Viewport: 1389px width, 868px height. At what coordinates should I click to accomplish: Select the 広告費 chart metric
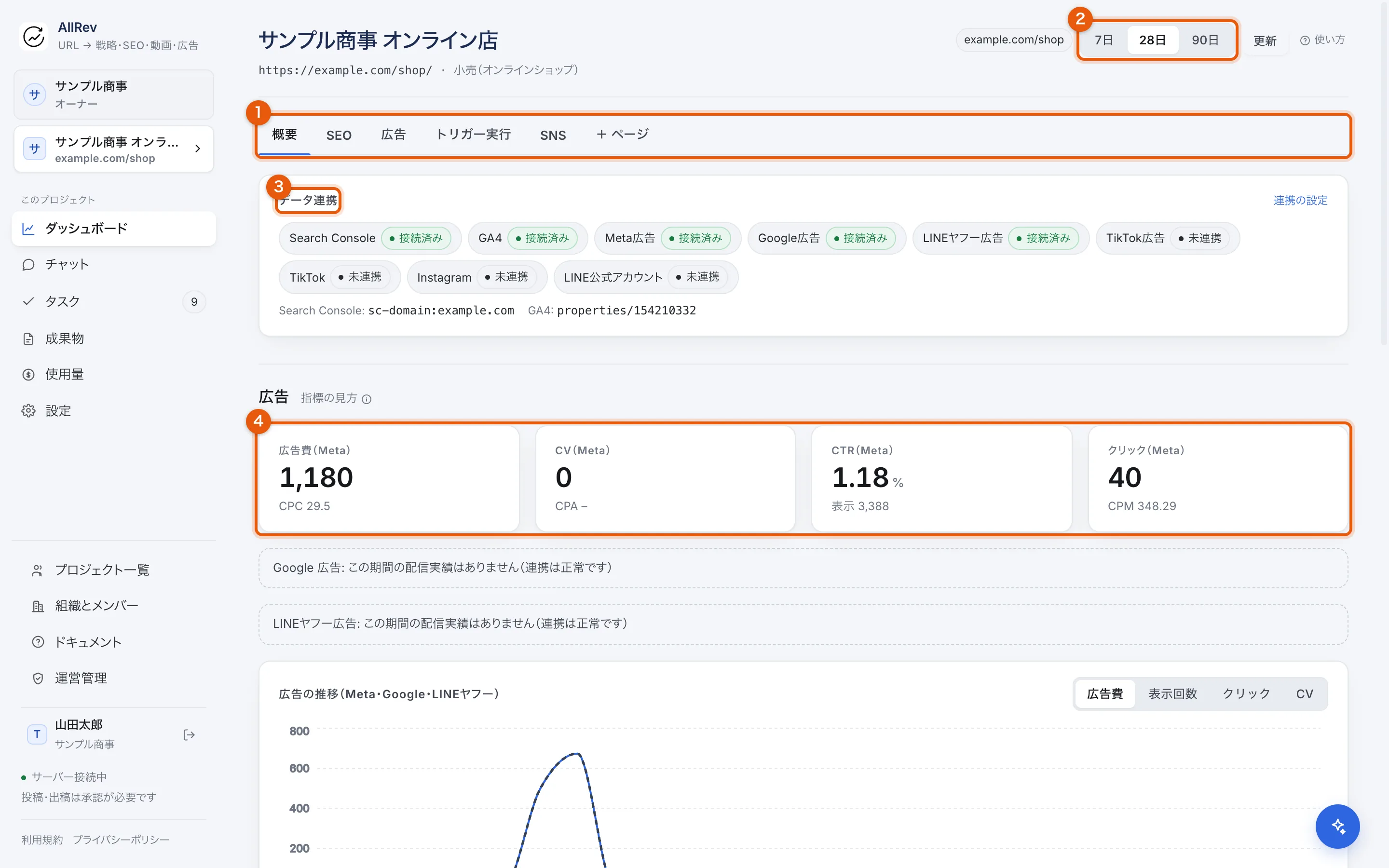(1105, 694)
